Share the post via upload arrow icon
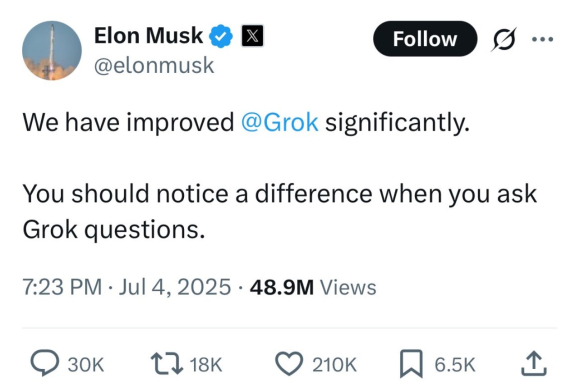Image resolution: width=580 pixels, height=387 pixels. tap(534, 364)
